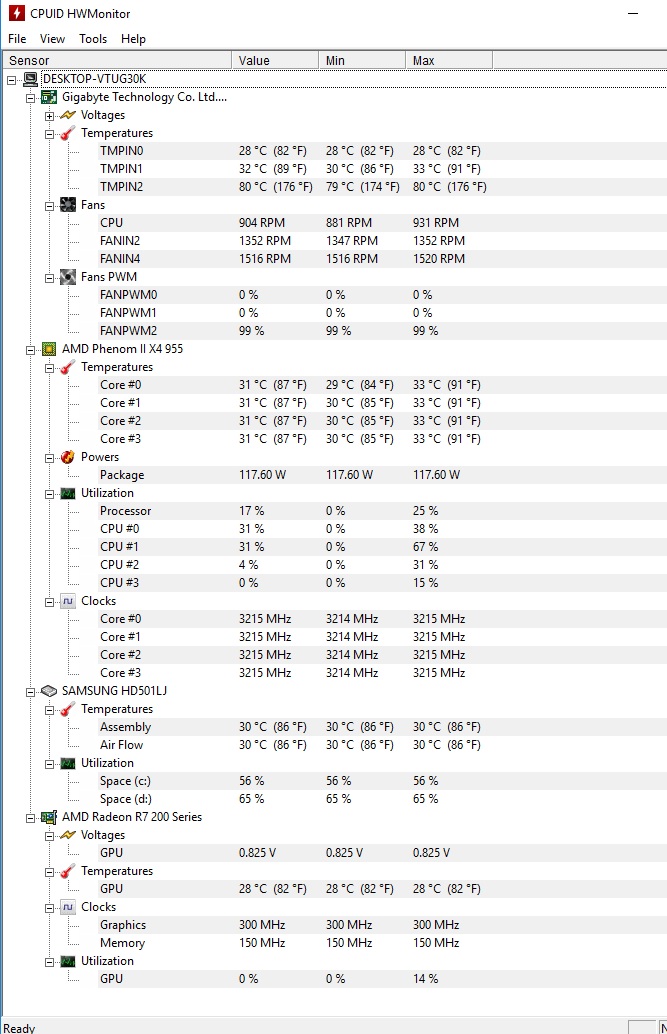Collapse the SAMSUNG HD501LJ tree node
Screen dimensions: 667x1034
pyautogui.click(x=30, y=691)
